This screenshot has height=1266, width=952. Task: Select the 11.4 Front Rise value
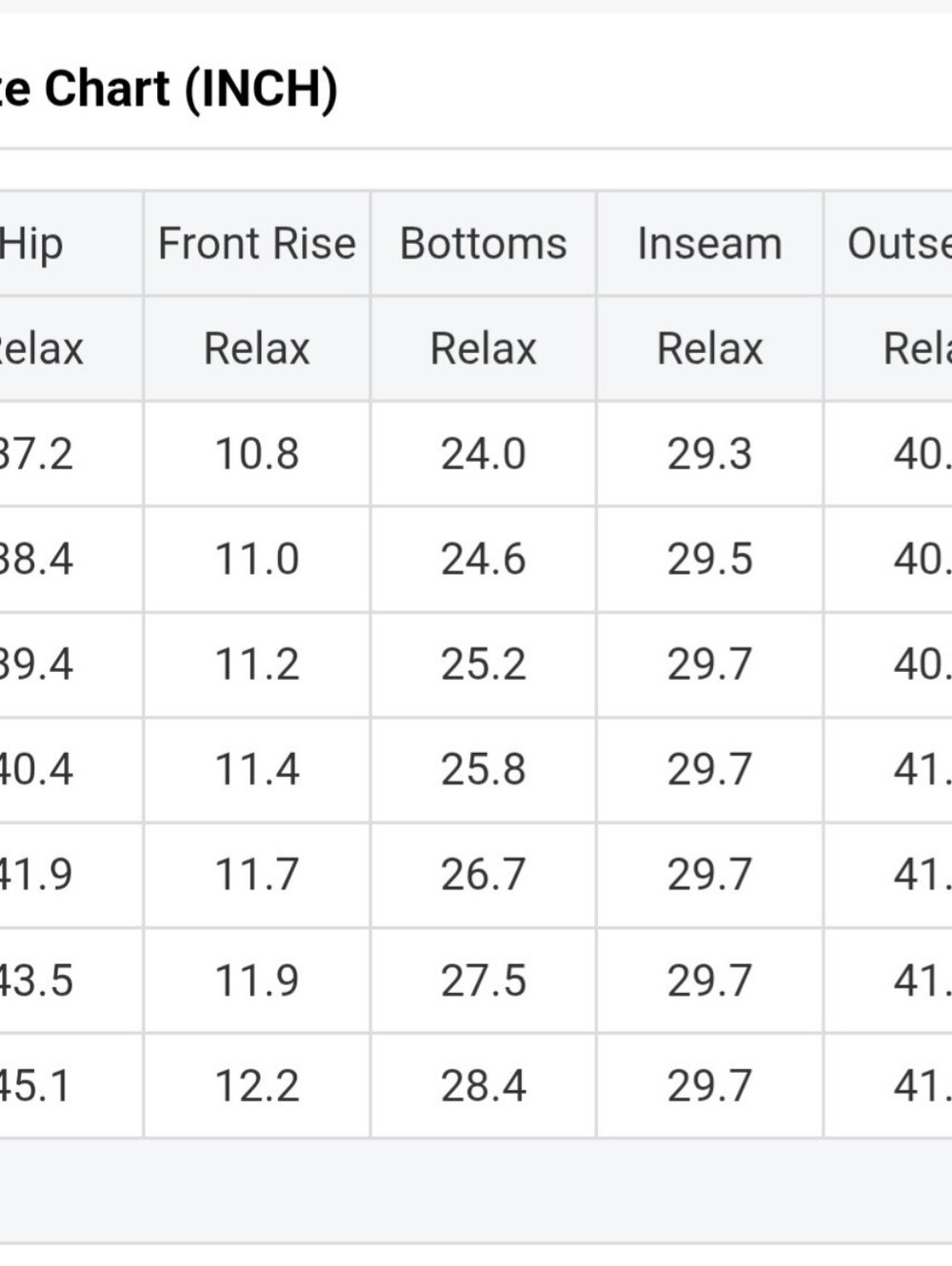click(x=257, y=769)
